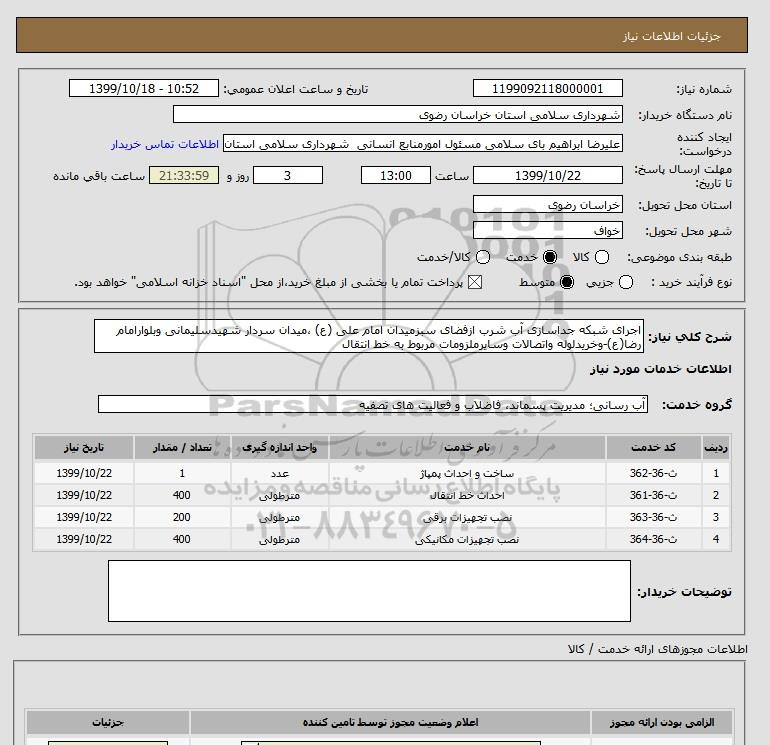Click heading اطلاعات خدمات مورد نیاز
Viewport: 770px width, 745px height.
[x=660, y=369]
